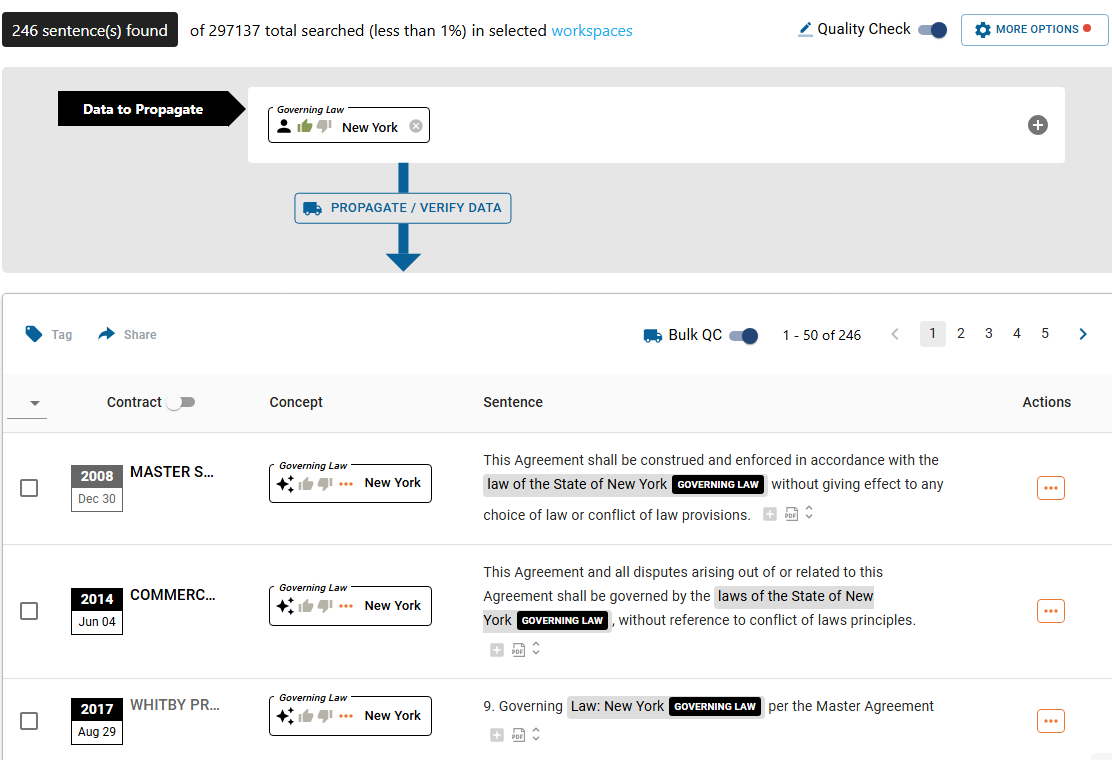Image resolution: width=1112 pixels, height=760 pixels.
Task: Remove New York chip from Data to Propagate
Action: (x=416, y=127)
